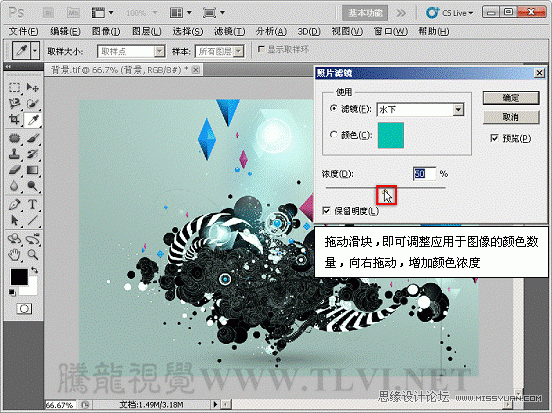Select the Zoom tool

pyautogui.click(x=33, y=254)
